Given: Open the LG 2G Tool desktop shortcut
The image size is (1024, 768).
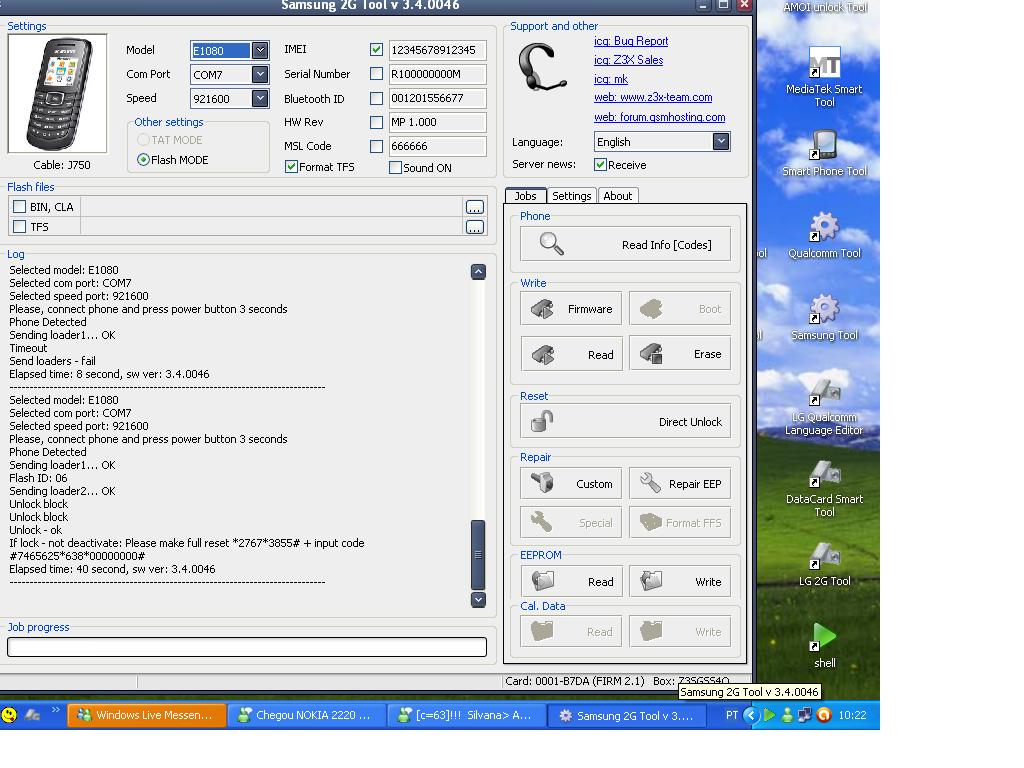Looking at the screenshot, I should click(x=824, y=564).
